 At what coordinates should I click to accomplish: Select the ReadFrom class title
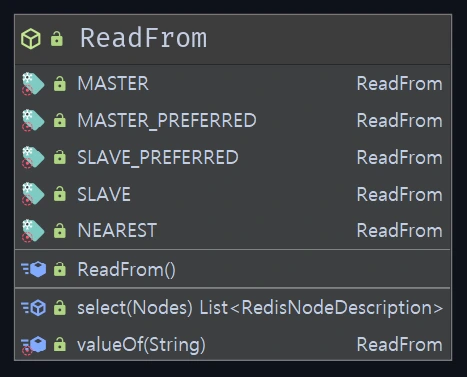[144, 38]
